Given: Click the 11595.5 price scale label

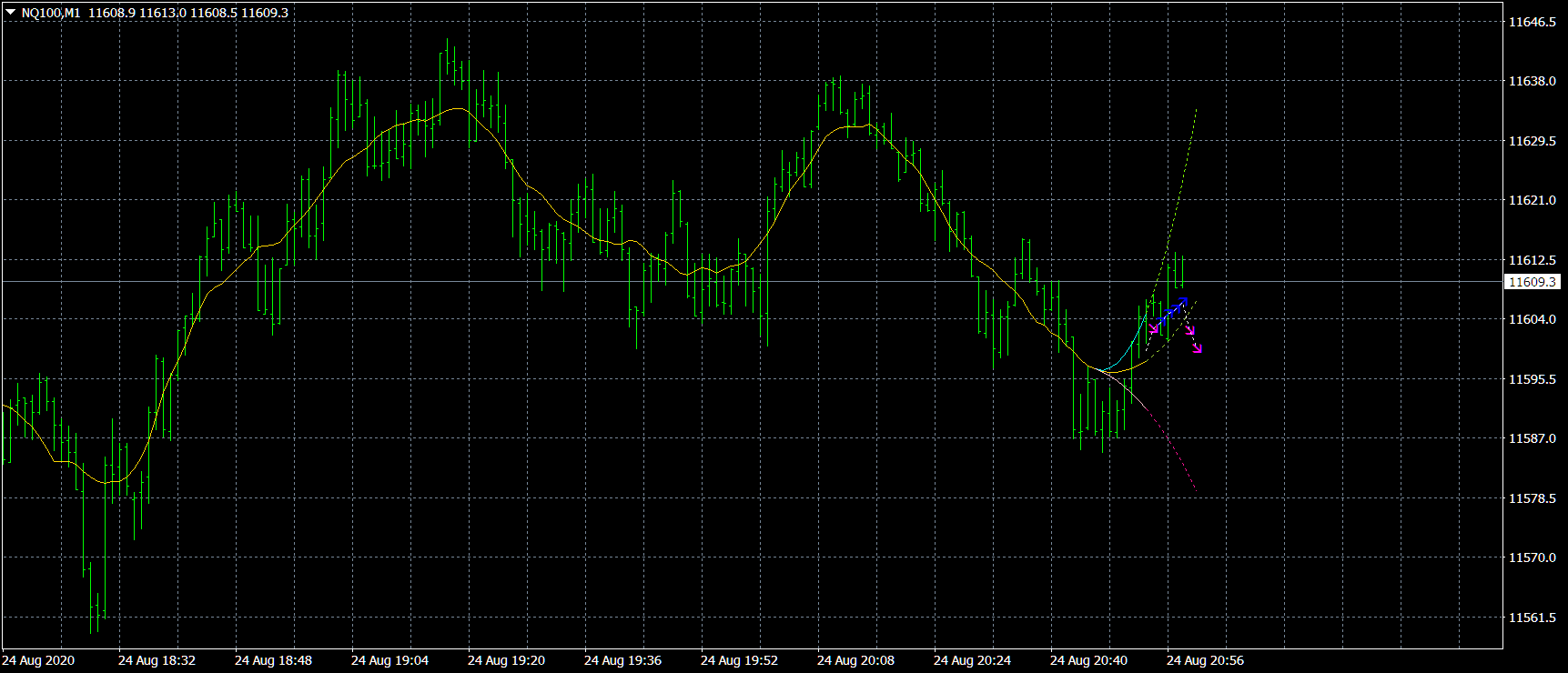Looking at the screenshot, I should 1533,379.
